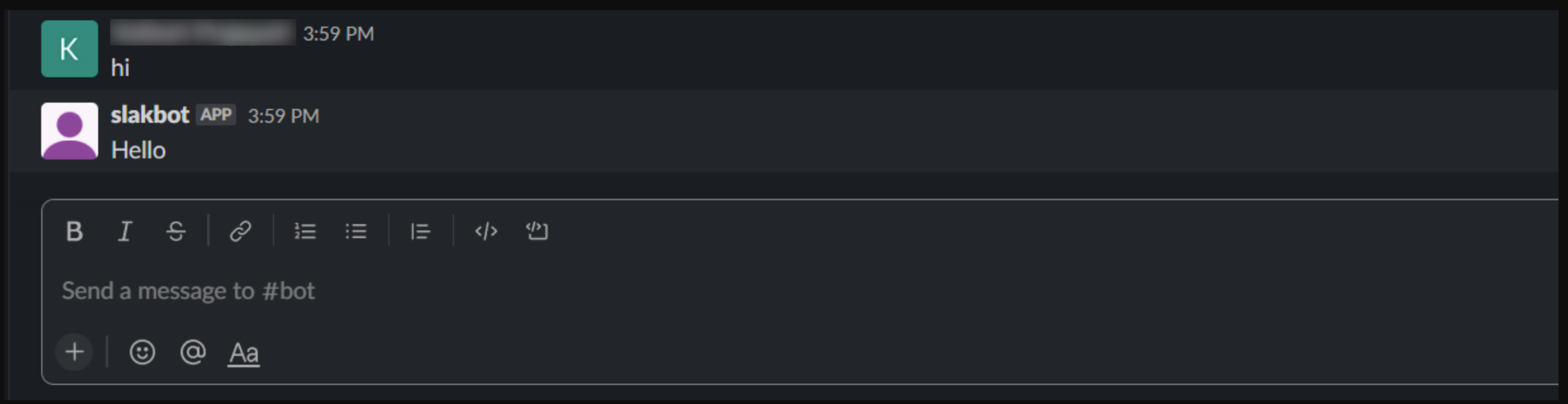This screenshot has width=1568, height=404.
Task: Toggle bold formatting
Action: click(x=74, y=232)
